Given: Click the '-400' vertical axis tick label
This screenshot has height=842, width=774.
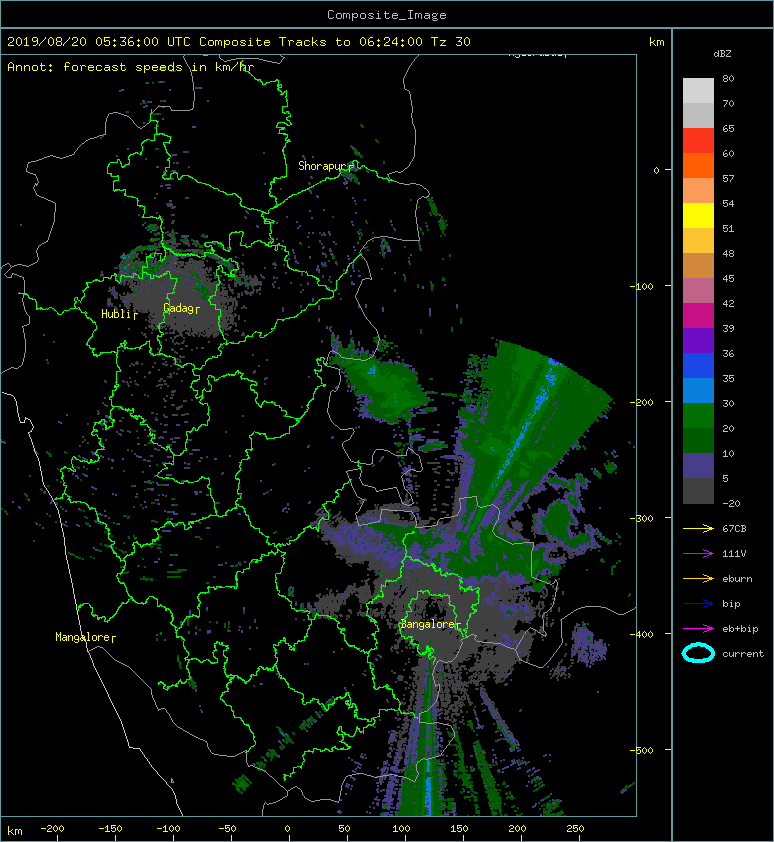Looking at the screenshot, I should point(642,634).
